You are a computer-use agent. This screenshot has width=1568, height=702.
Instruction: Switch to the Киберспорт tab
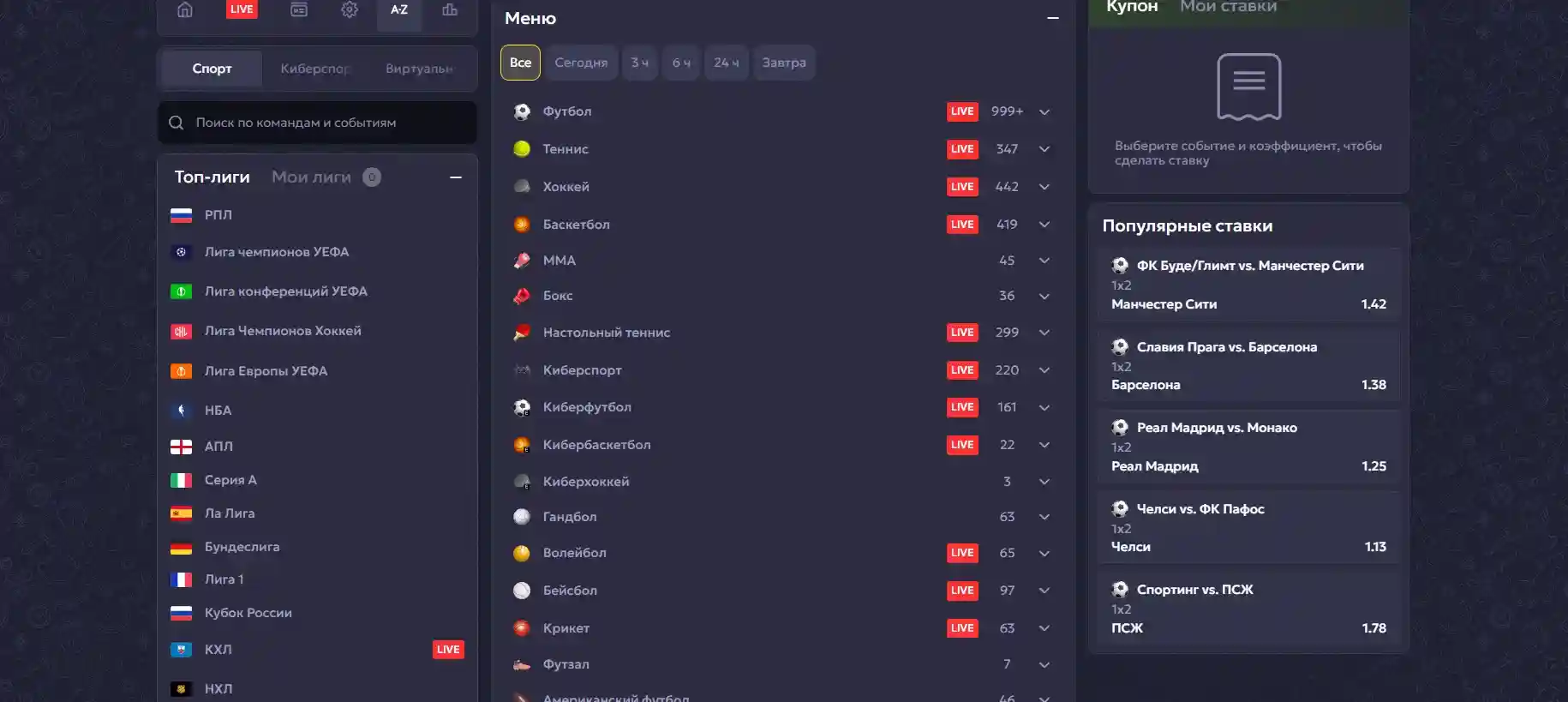coord(315,69)
